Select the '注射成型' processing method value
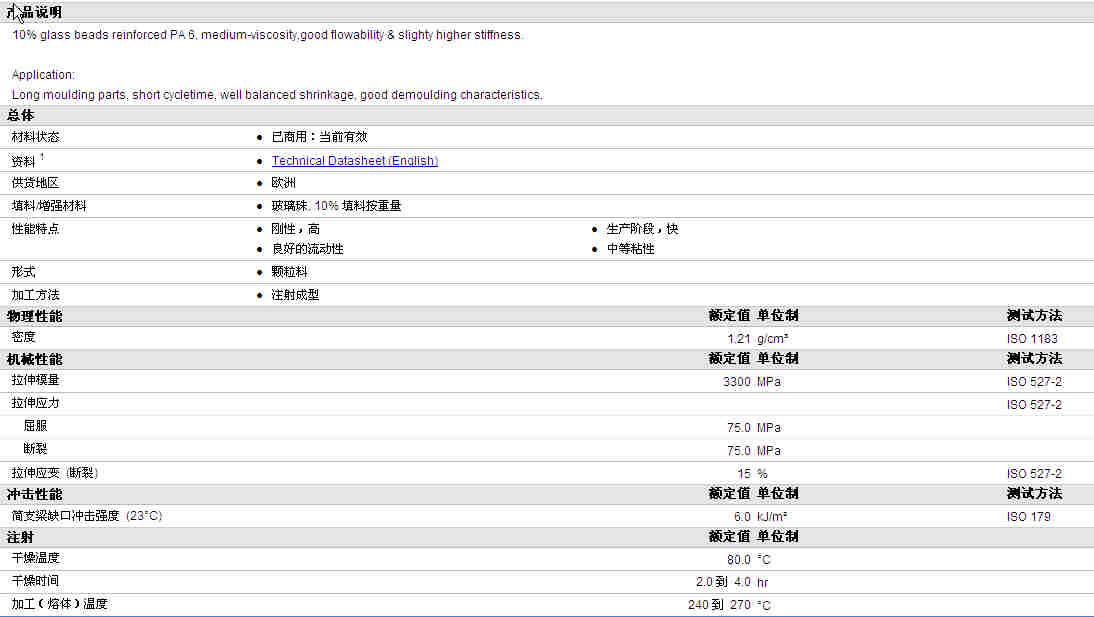Viewport: 1094px width, 617px height. point(295,295)
